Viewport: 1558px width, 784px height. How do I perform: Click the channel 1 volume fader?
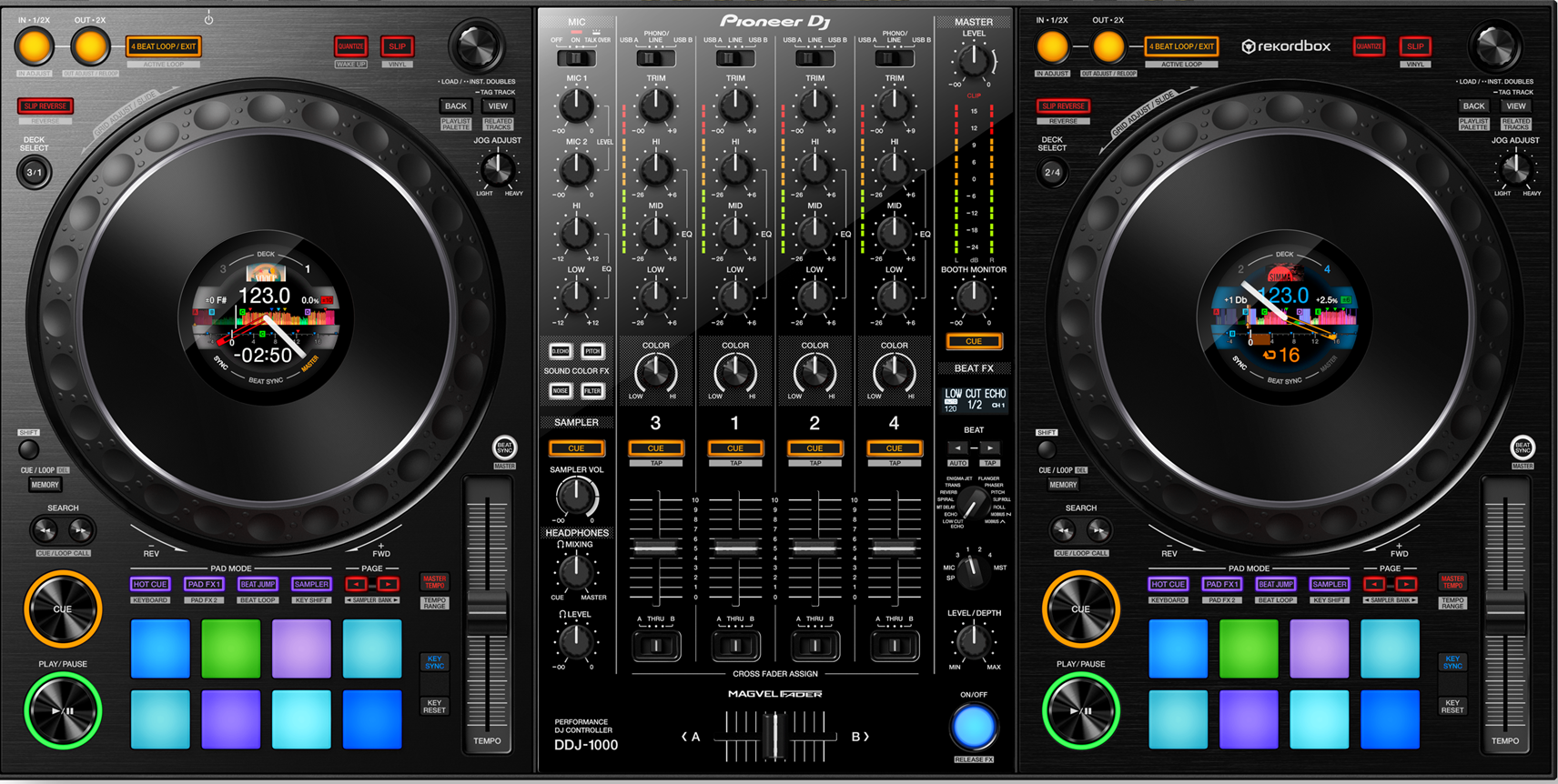(734, 548)
